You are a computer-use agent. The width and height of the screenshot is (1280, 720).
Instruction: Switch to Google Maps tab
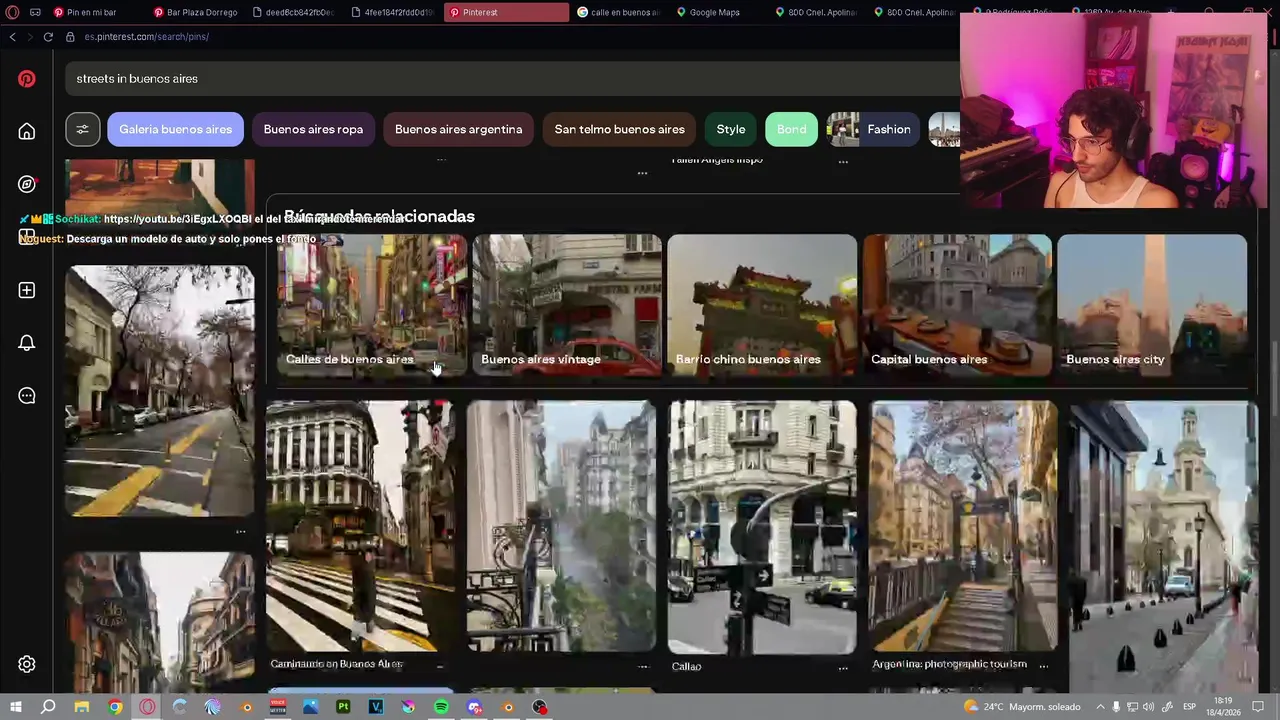716,12
